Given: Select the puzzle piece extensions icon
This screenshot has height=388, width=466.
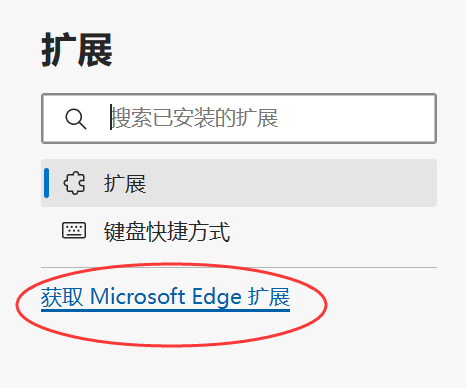Looking at the screenshot, I should (x=74, y=183).
